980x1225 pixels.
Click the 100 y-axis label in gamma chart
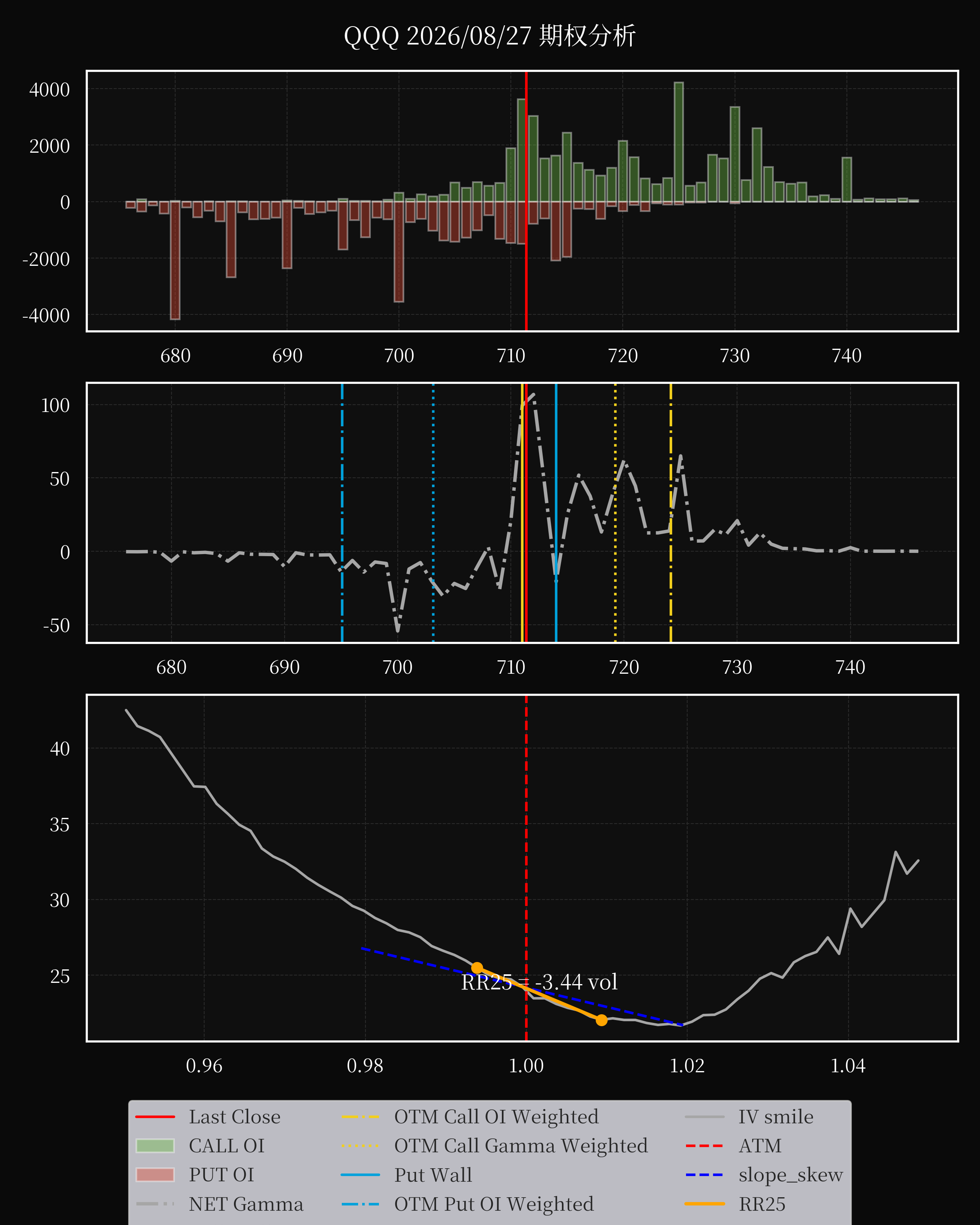[x=55, y=406]
